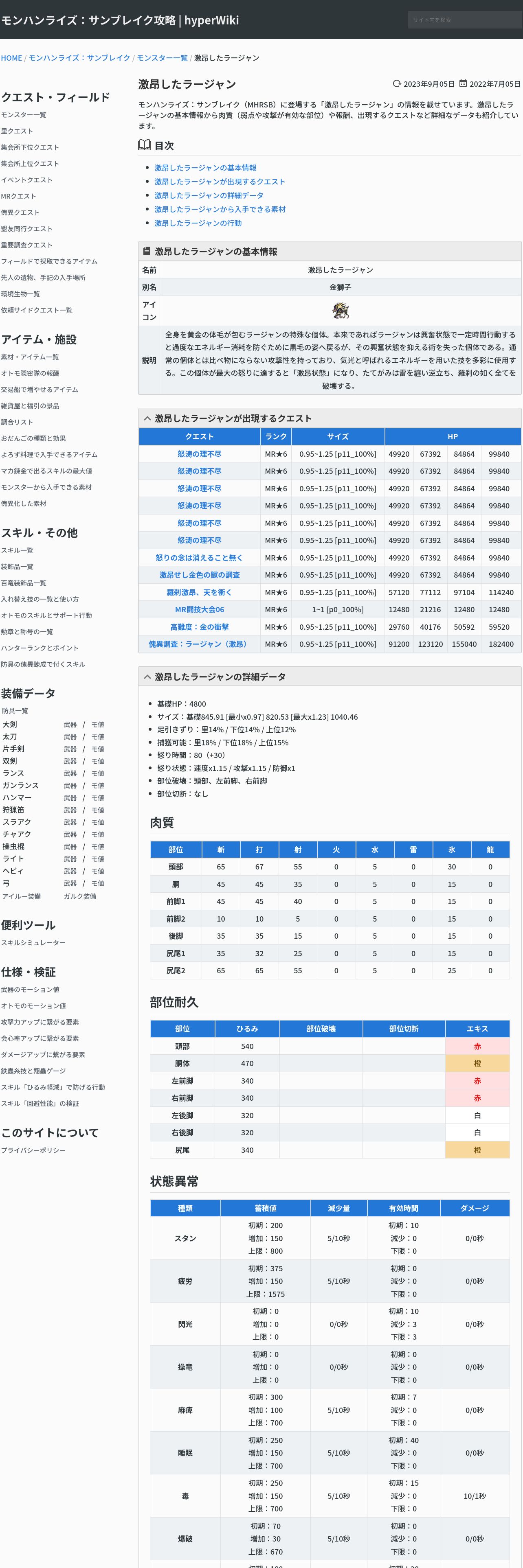Click the スタン row label

(x=185, y=1238)
